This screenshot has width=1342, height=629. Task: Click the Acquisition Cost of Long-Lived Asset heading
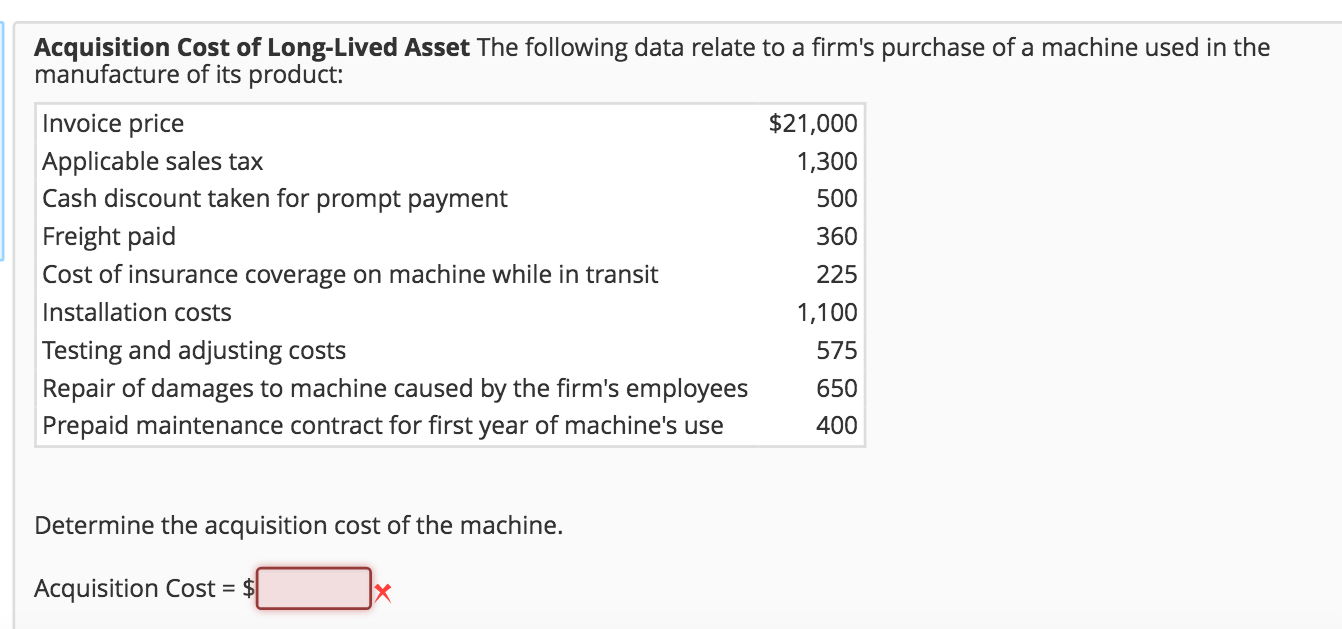coord(250,46)
